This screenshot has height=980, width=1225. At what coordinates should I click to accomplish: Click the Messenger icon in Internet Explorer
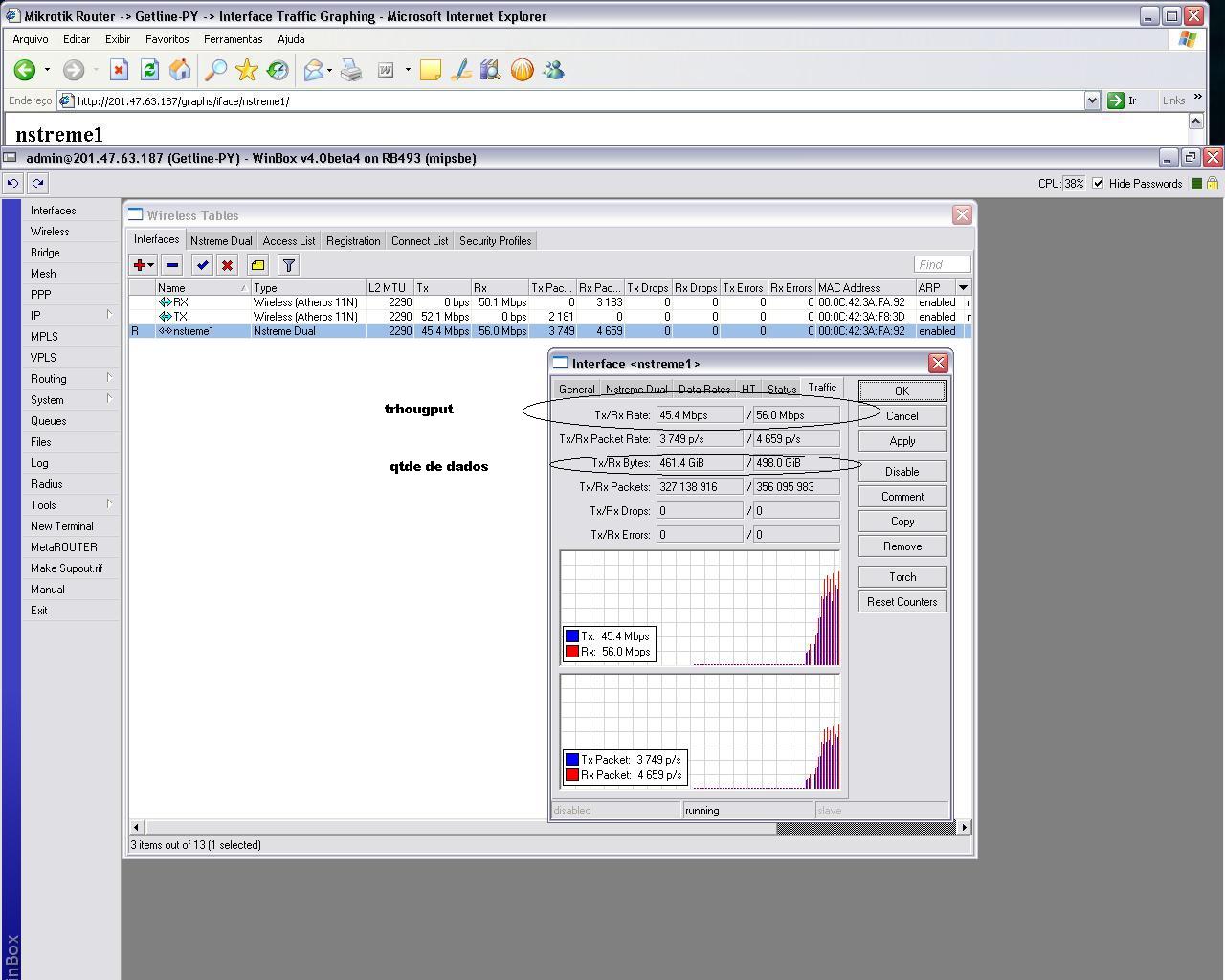553,70
